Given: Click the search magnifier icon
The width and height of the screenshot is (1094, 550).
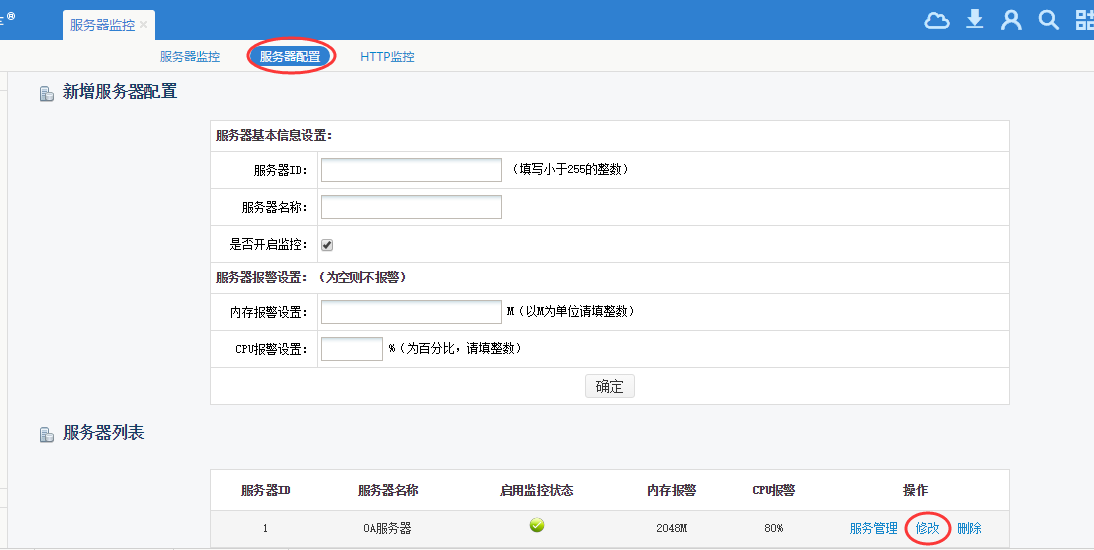Looking at the screenshot, I should [1048, 20].
